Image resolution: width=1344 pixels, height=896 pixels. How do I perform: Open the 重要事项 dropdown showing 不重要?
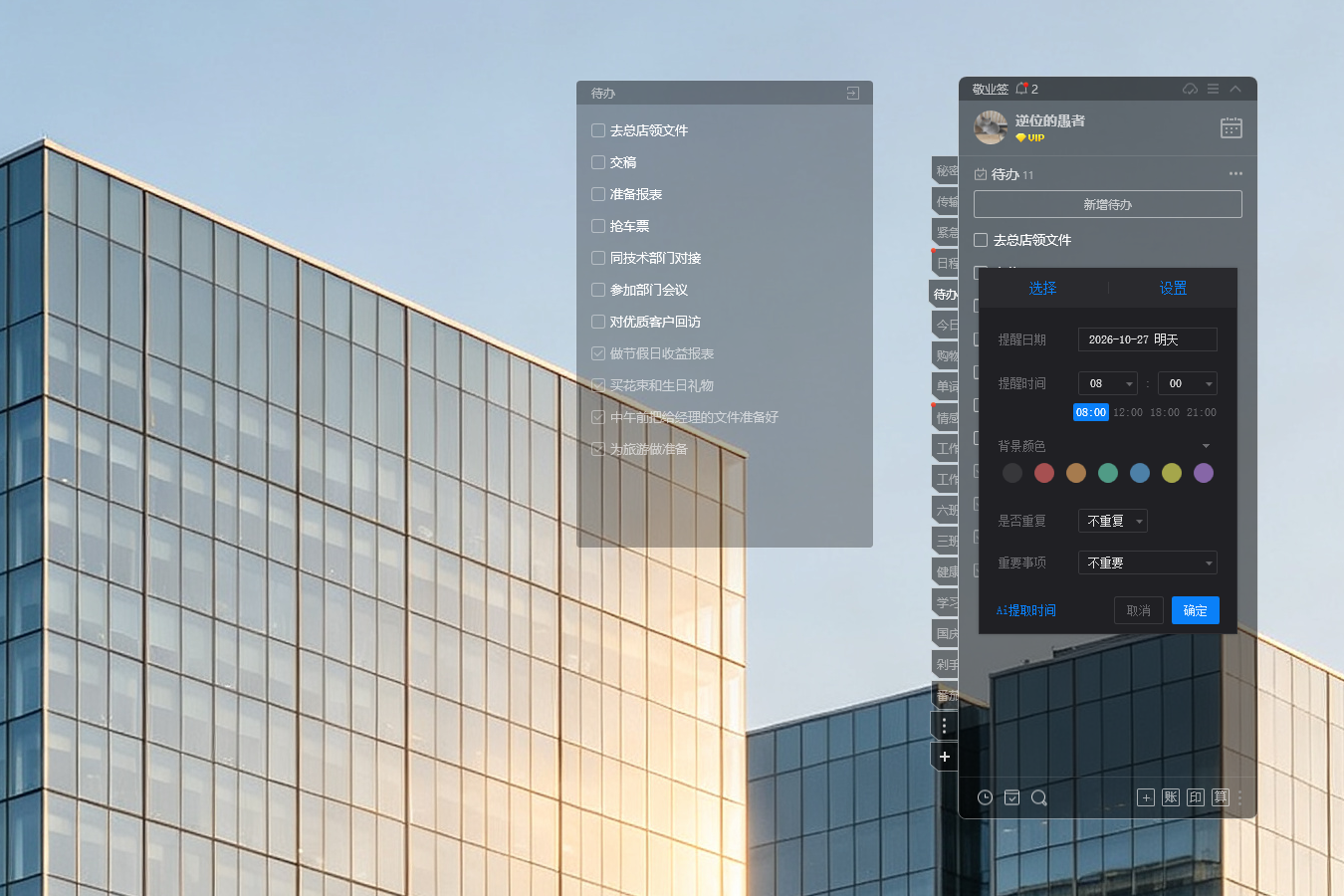click(1148, 562)
